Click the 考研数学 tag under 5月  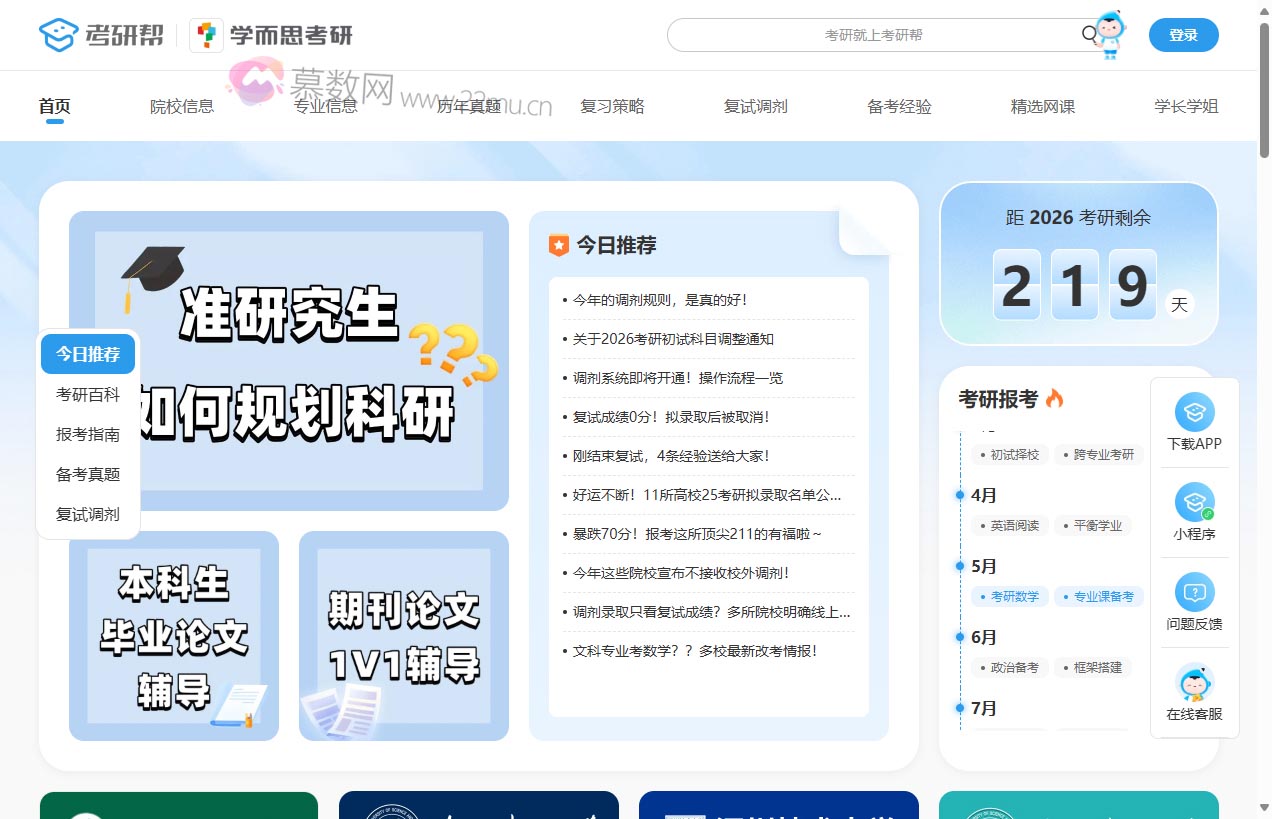pos(1010,596)
